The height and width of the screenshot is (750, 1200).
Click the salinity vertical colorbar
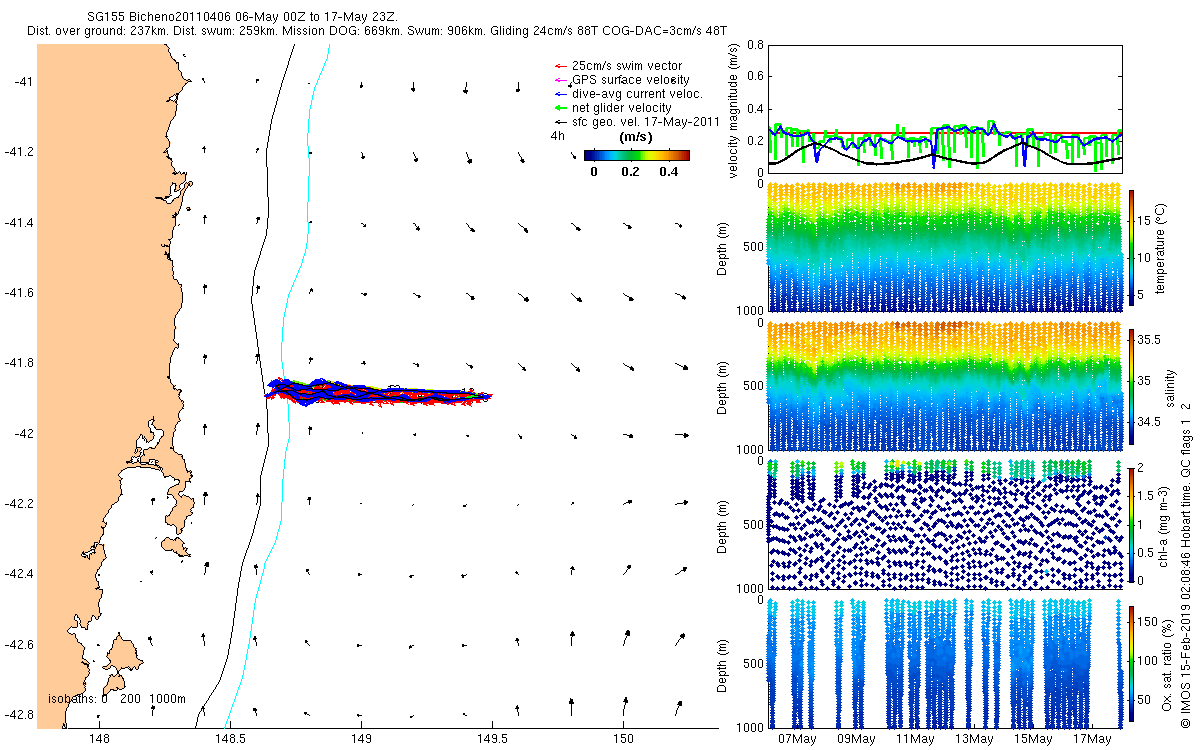tap(1131, 385)
